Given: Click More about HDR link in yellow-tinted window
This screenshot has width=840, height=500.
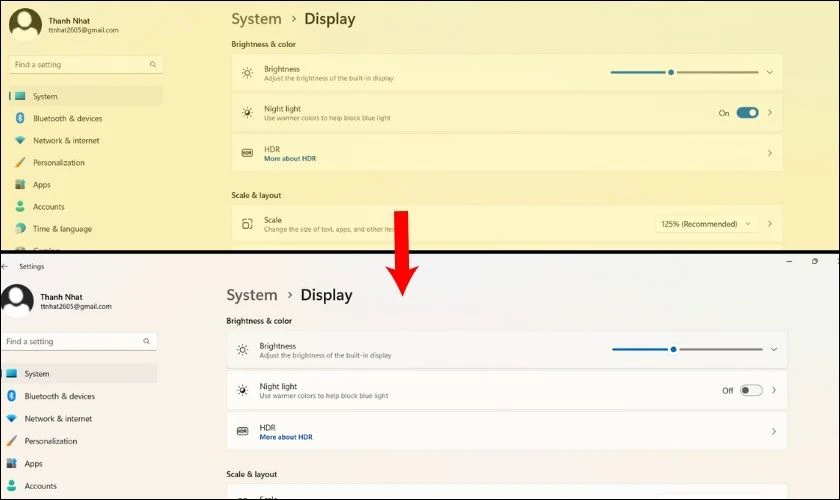Looking at the screenshot, I should [x=290, y=159].
